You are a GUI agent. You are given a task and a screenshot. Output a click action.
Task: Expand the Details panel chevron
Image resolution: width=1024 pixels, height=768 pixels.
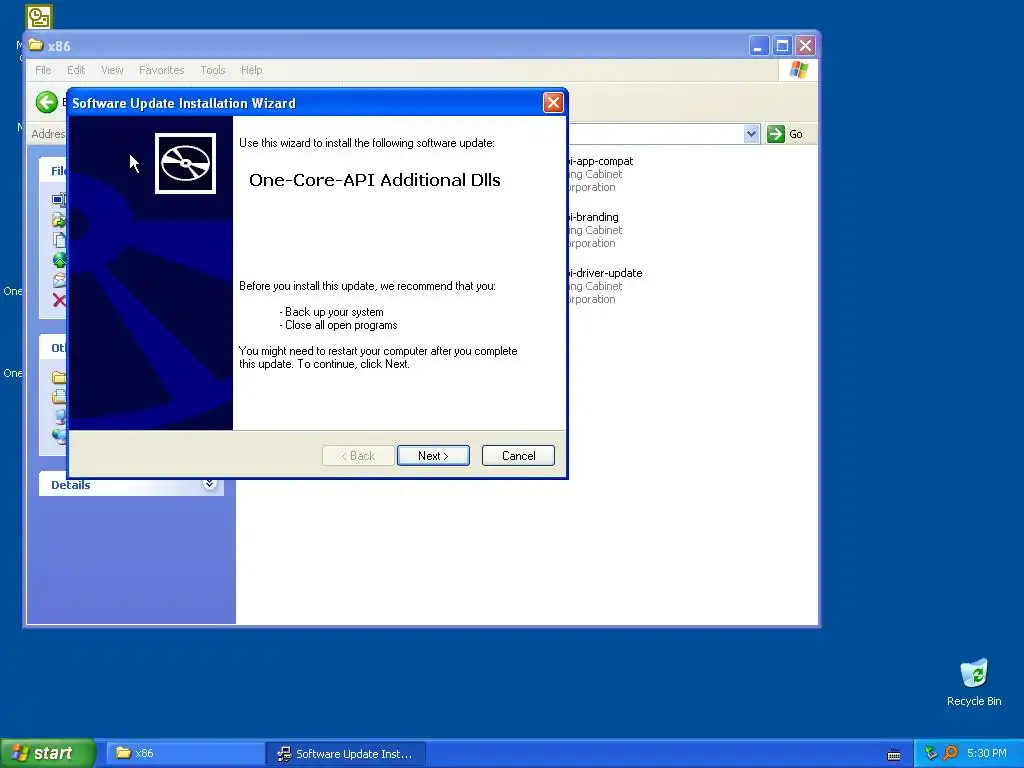click(x=210, y=484)
